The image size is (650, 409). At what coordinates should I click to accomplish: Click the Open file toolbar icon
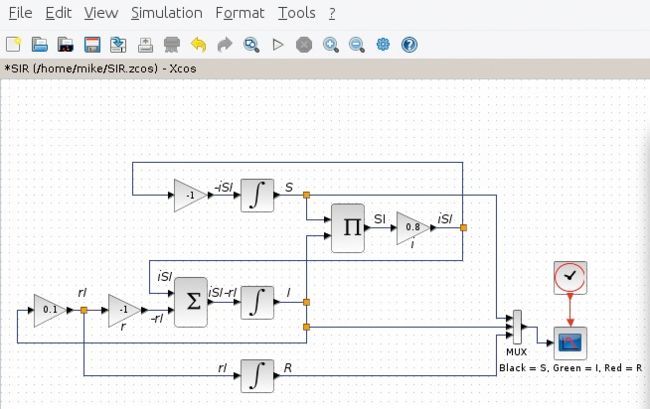39,44
